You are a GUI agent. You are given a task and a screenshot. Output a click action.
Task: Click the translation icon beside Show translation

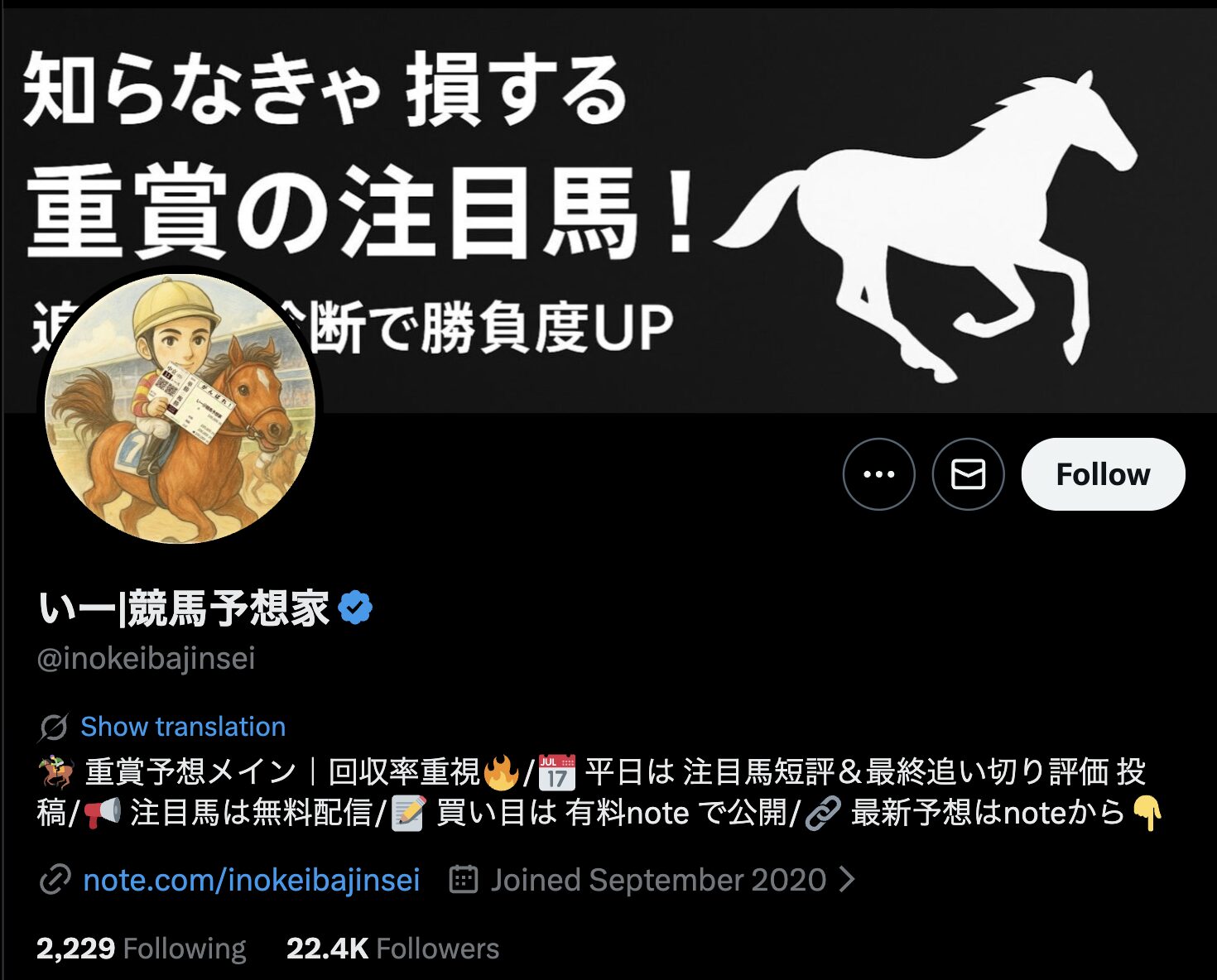pos(53,728)
